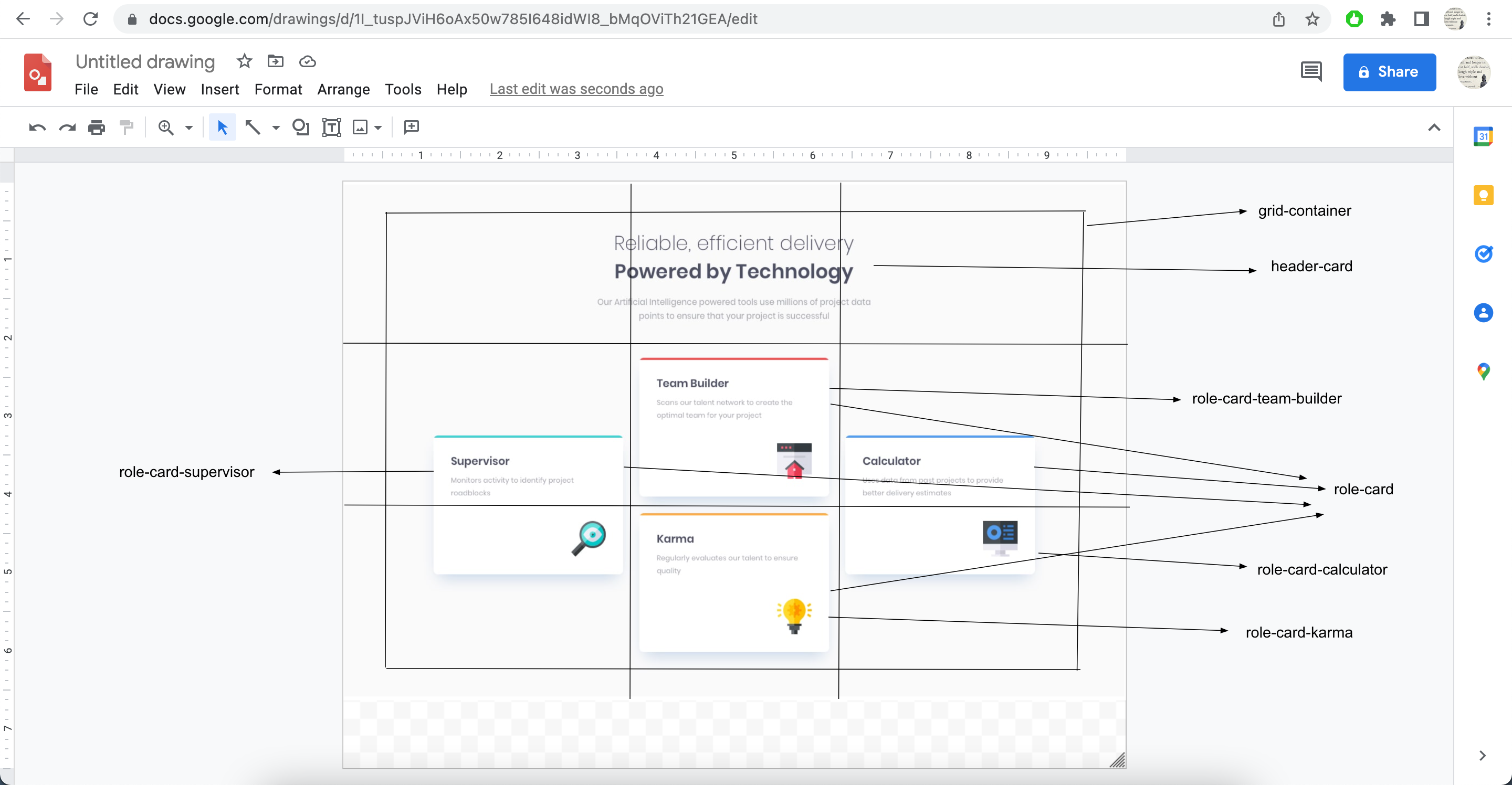Image resolution: width=1512 pixels, height=785 pixels.
Task: Toggle the comment panel icon
Action: pyautogui.click(x=1311, y=71)
